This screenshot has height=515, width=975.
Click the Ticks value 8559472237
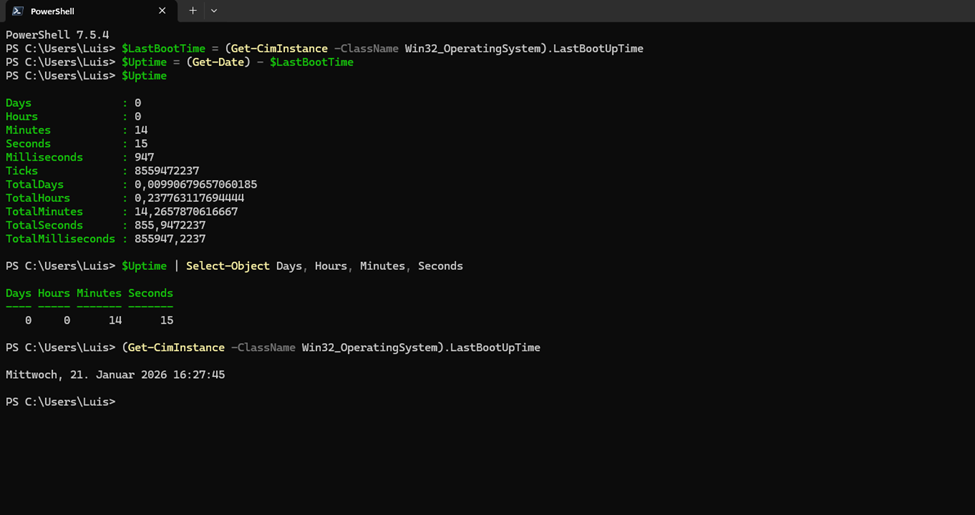pyautogui.click(x=167, y=171)
